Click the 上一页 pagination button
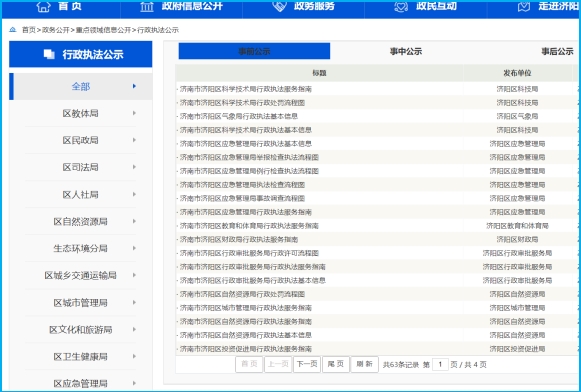The image size is (581, 392). (x=278, y=365)
